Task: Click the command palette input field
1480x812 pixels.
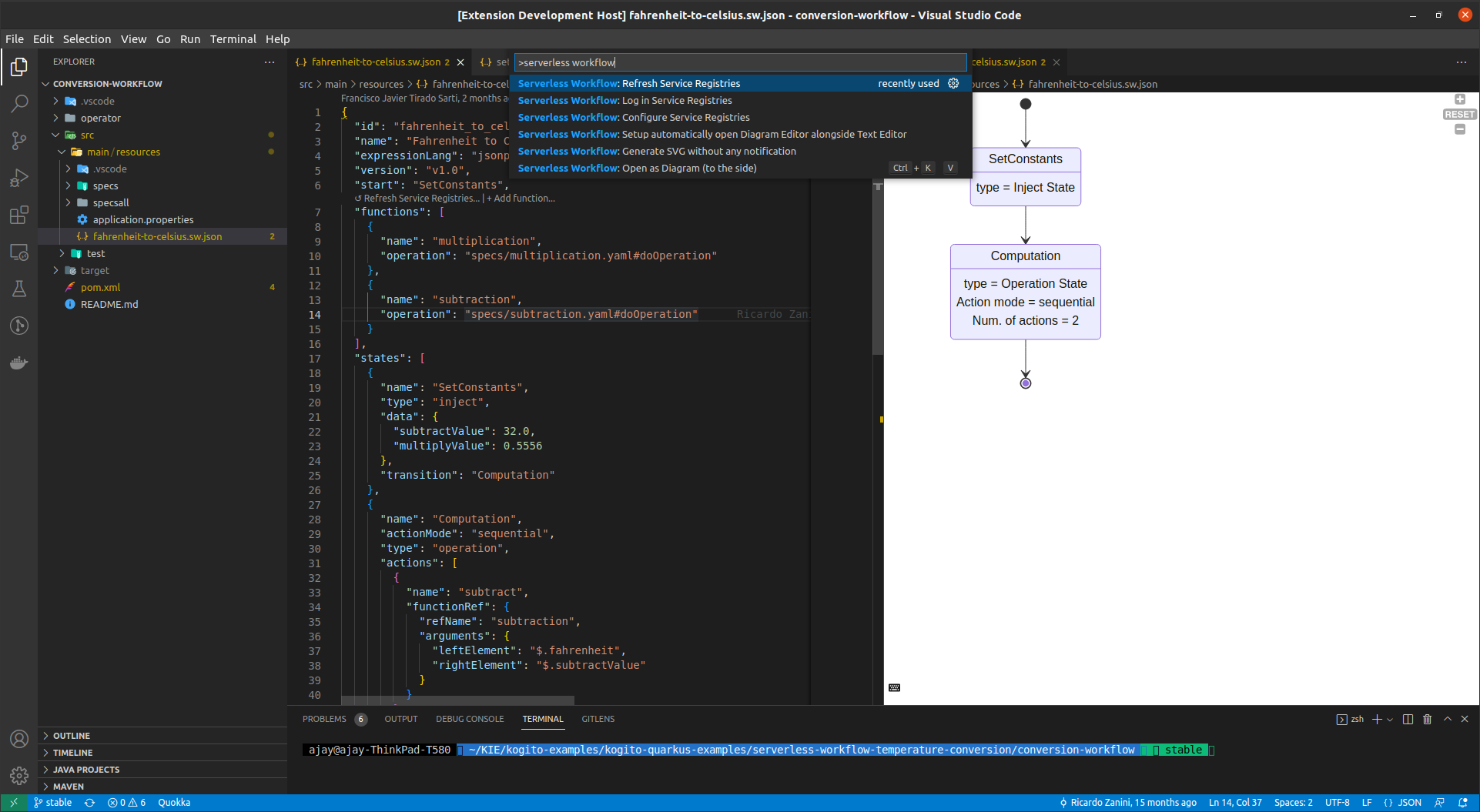Action: tap(739, 62)
